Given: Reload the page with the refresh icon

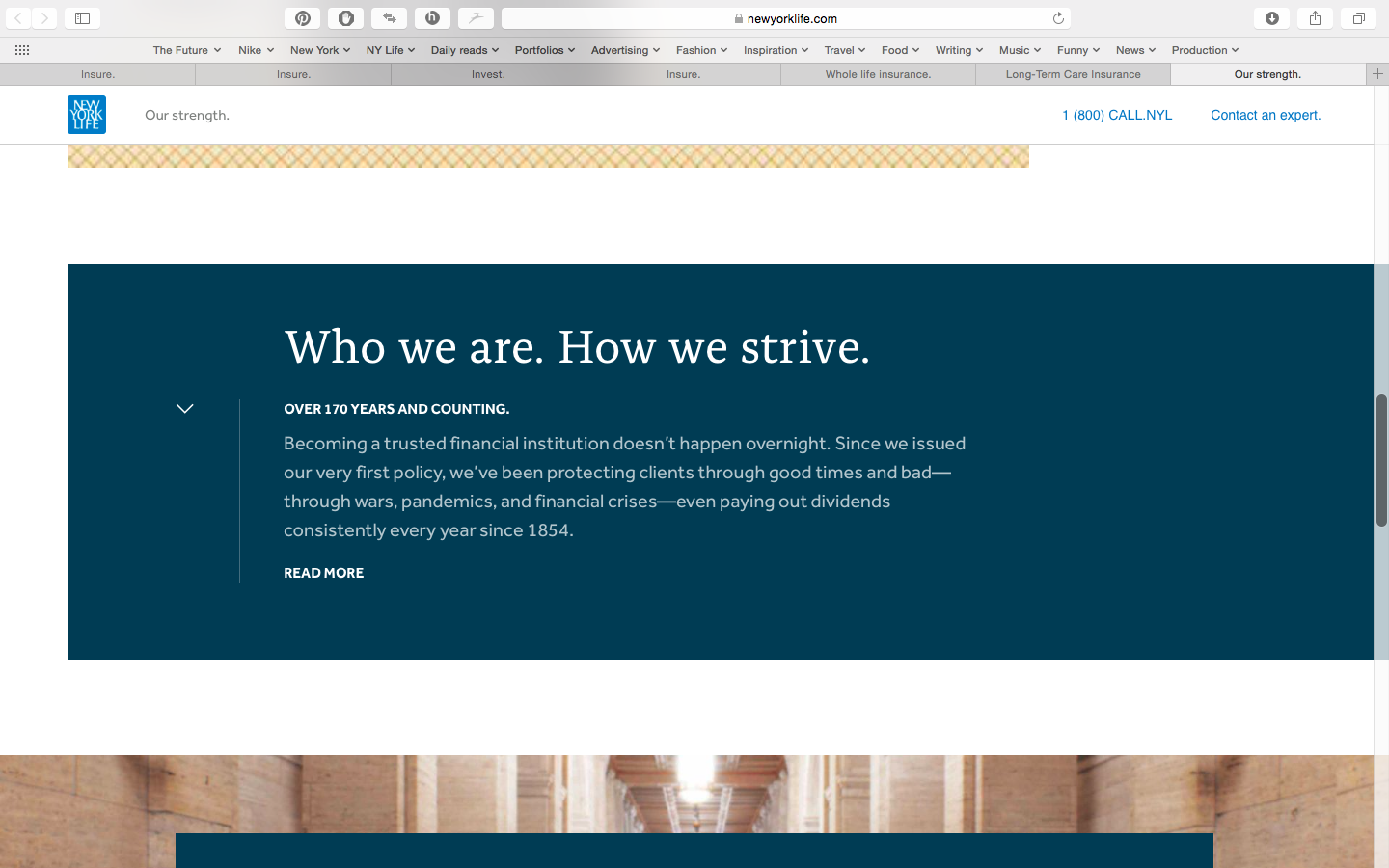Looking at the screenshot, I should click(1058, 18).
